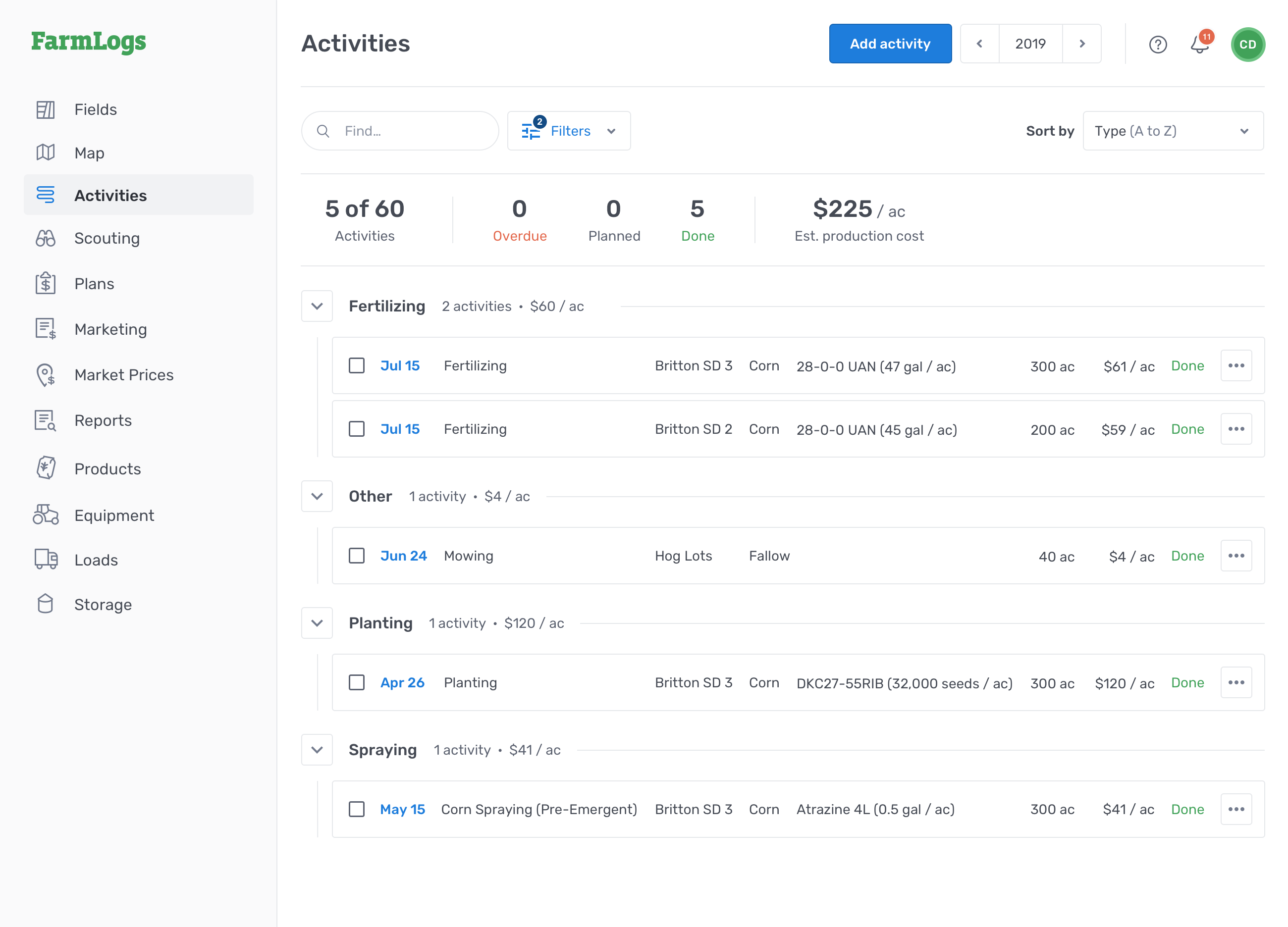This screenshot has width=1288, height=927.
Task: Click the Fields sidebar icon
Action: (46, 109)
